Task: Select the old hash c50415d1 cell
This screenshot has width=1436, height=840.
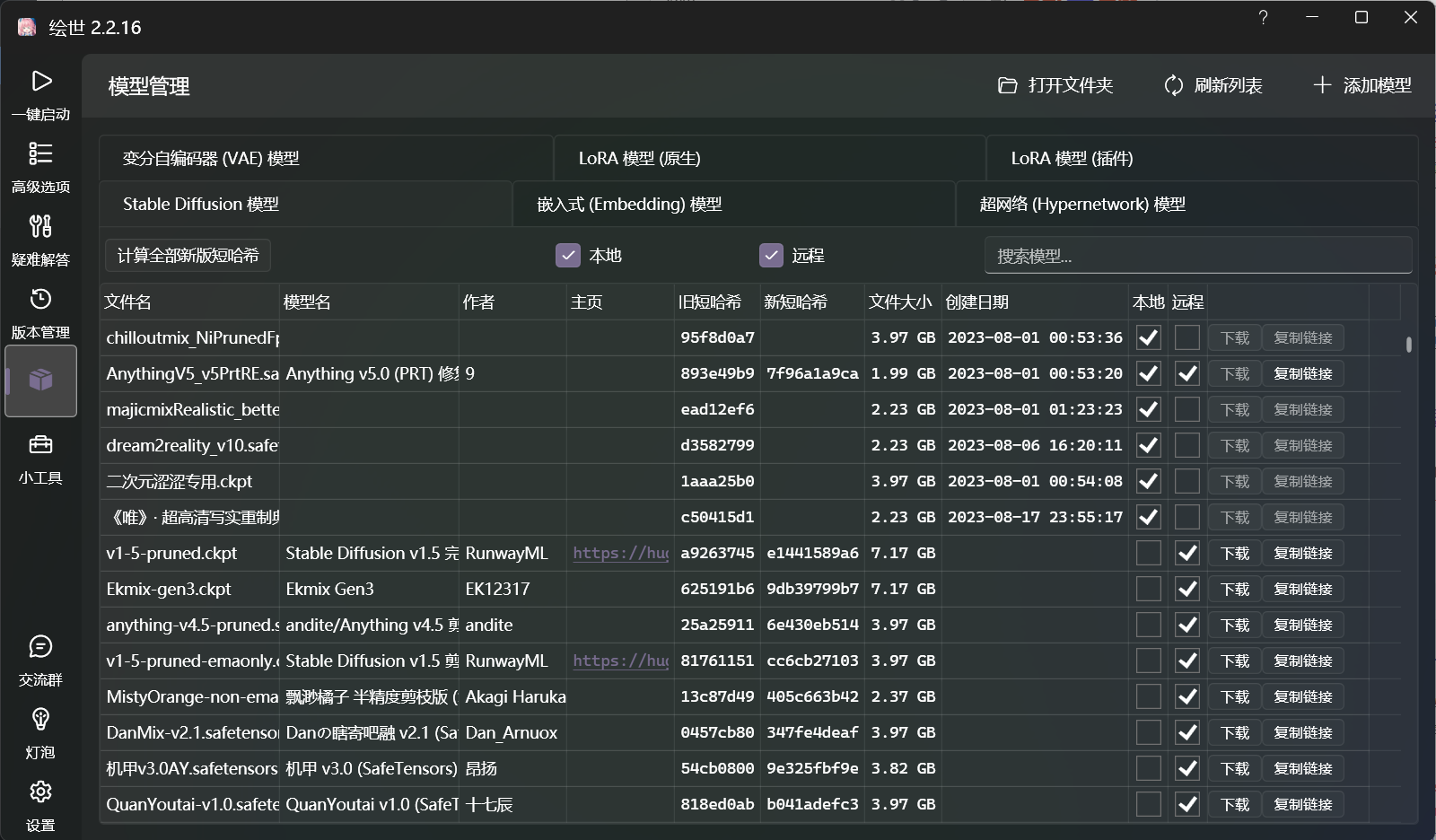Action: coord(717,517)
